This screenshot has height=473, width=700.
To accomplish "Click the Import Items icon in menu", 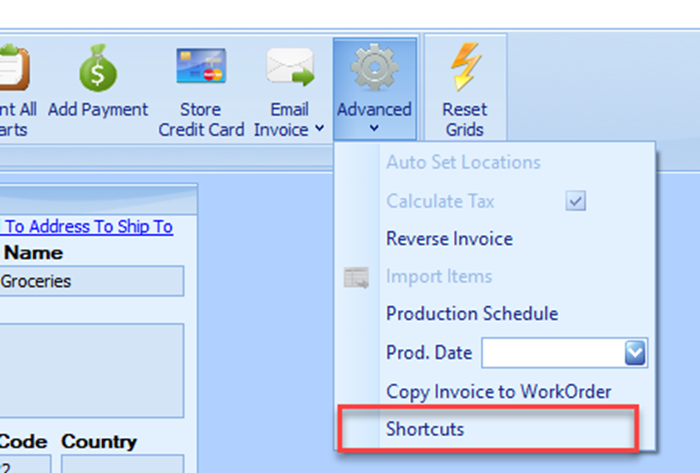I will [356, 278].
